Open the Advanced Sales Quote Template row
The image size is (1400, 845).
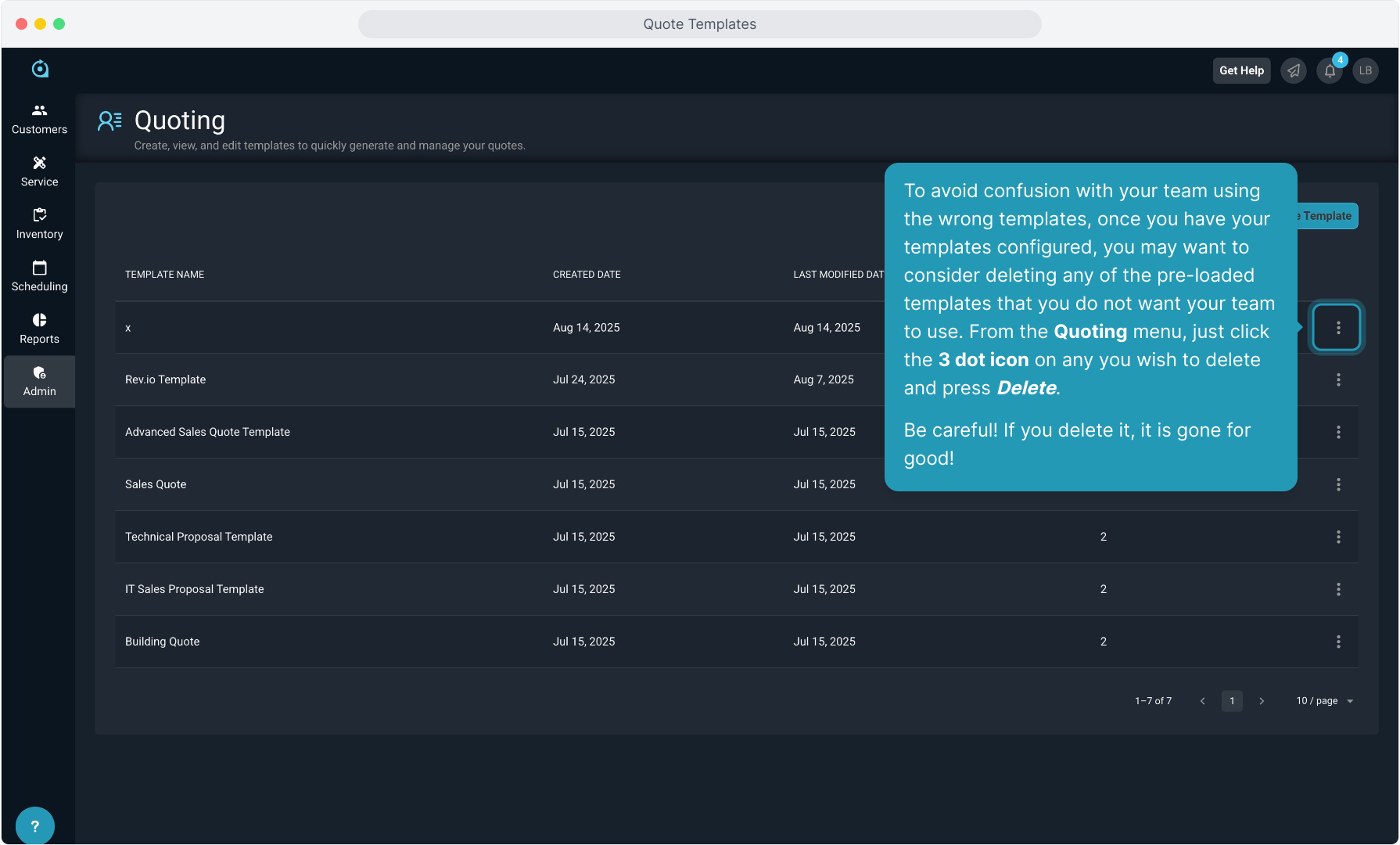(x=207, y=432)
